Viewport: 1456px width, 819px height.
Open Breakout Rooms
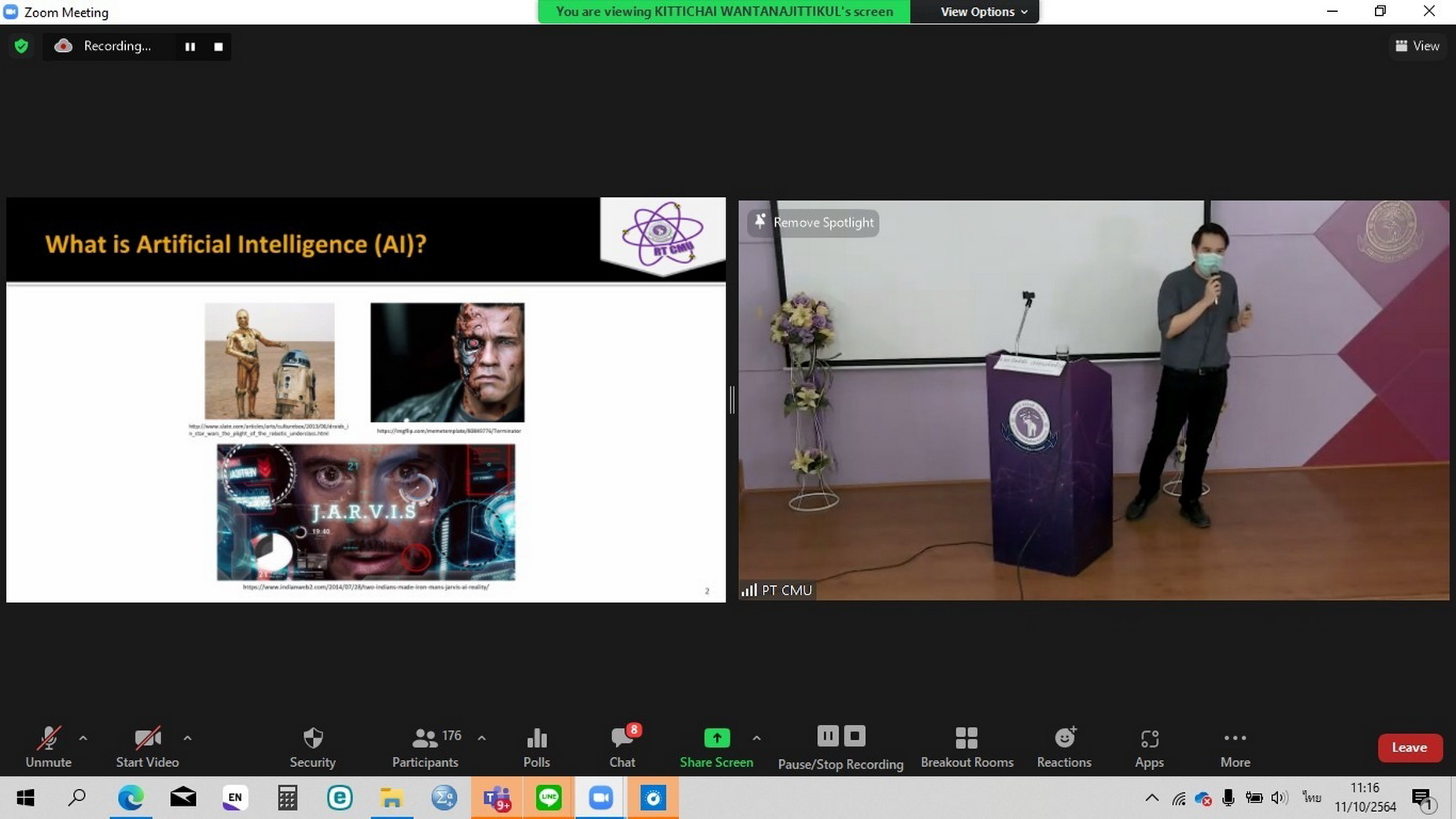coord(966,747)
